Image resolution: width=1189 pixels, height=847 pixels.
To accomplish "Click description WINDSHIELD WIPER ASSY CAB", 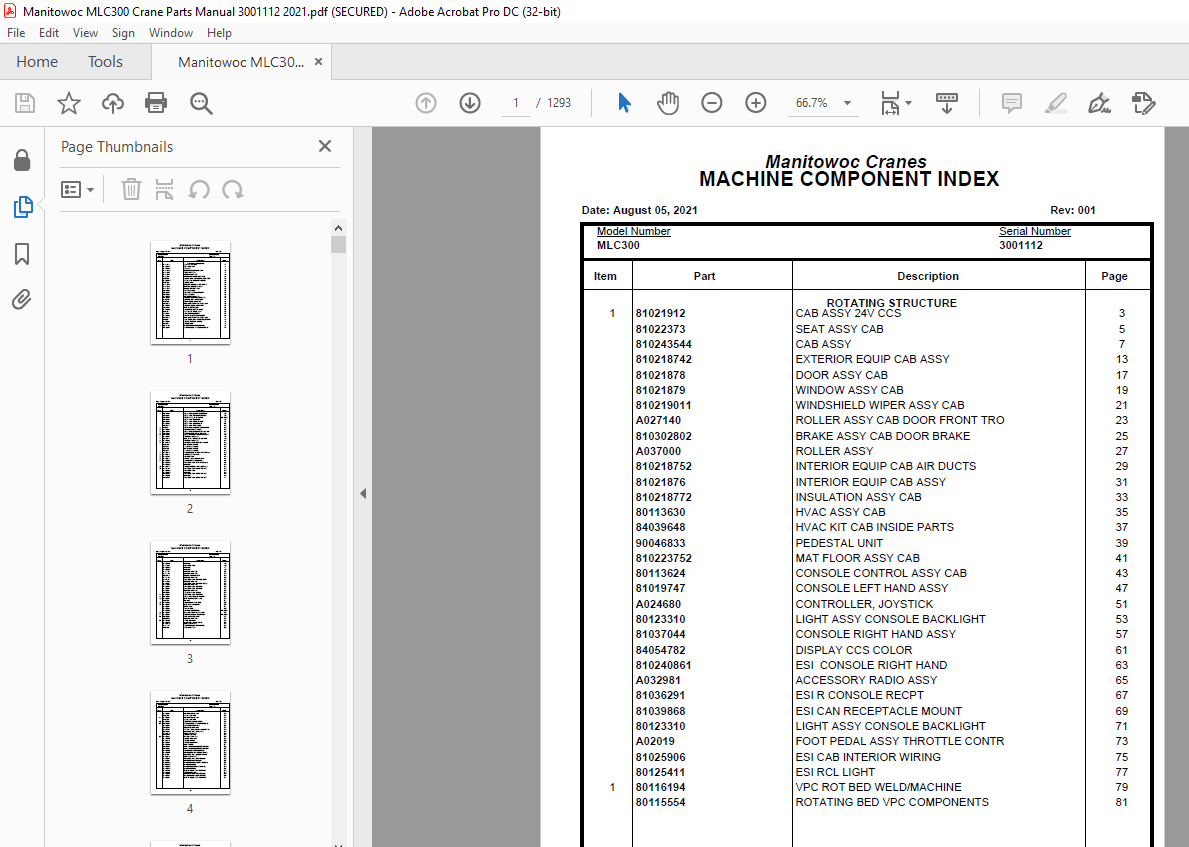I will 880,405.
